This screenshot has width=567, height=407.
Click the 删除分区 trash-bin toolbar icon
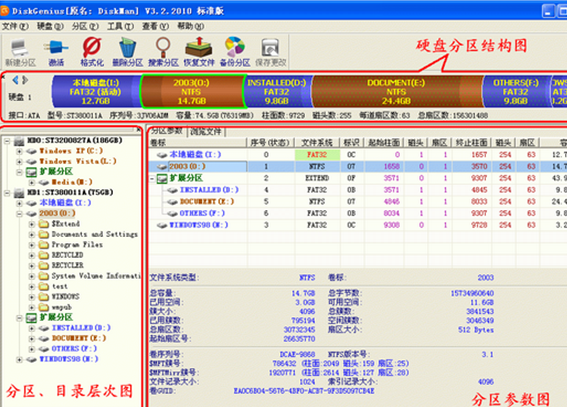tap(127, 52)
